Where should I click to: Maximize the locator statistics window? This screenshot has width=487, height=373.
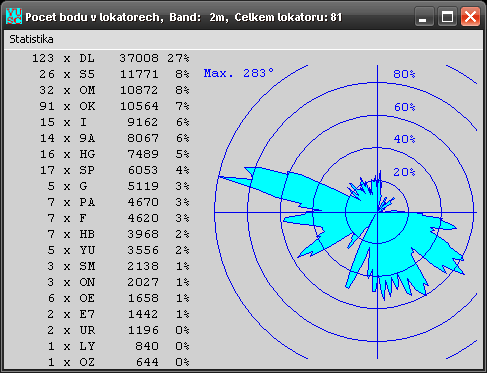pos(447,17)
